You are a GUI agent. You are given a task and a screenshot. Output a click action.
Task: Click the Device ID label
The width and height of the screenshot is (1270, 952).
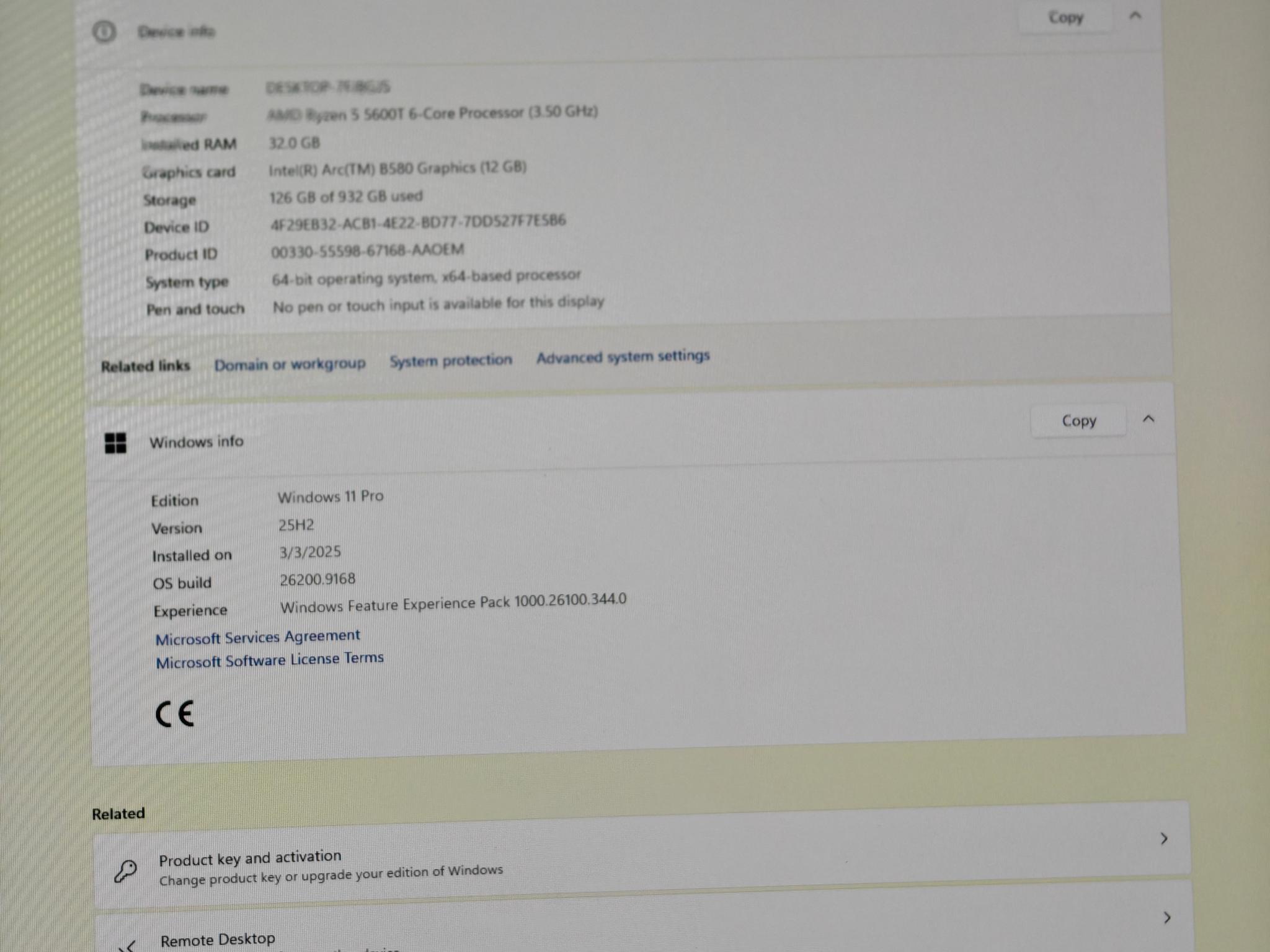pyautogui.click(x=176, y=227)
